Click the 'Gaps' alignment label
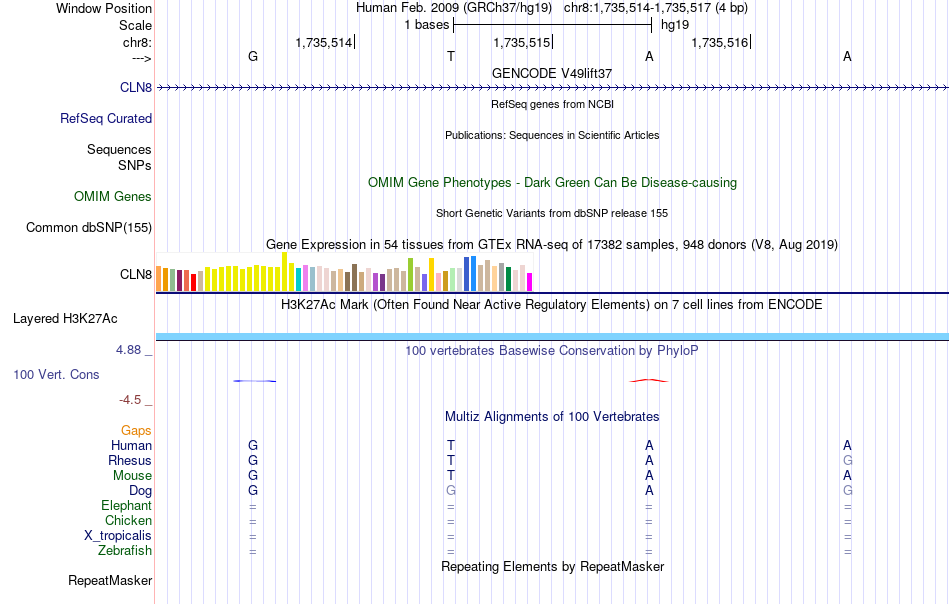 click(136, 431)
